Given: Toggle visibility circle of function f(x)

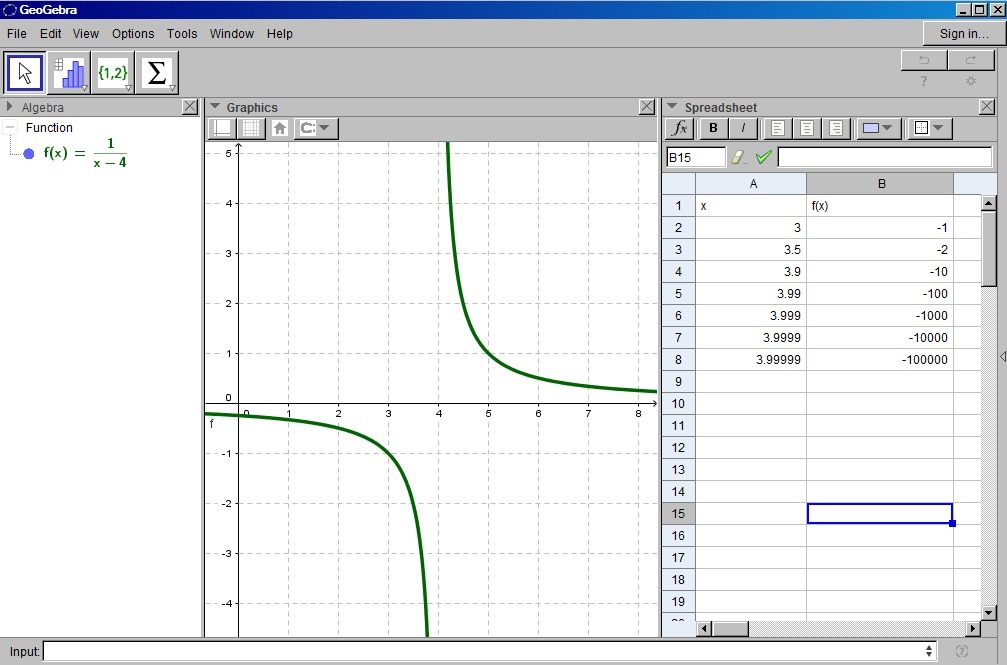Looking at the screenshot, I should point(29,154).
